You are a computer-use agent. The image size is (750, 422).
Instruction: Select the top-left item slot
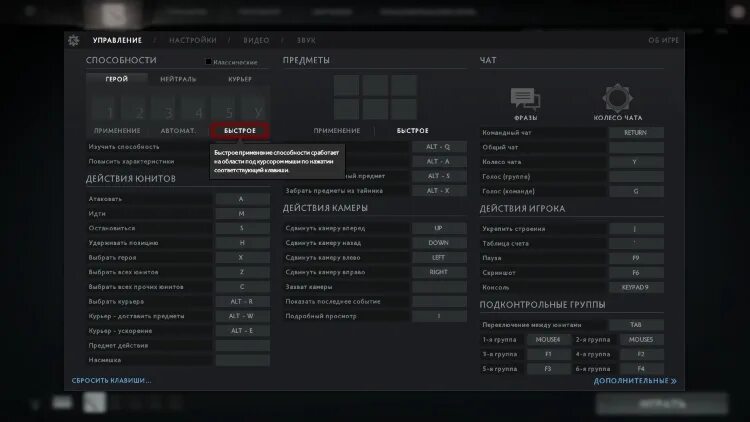[x=346, y=86]
